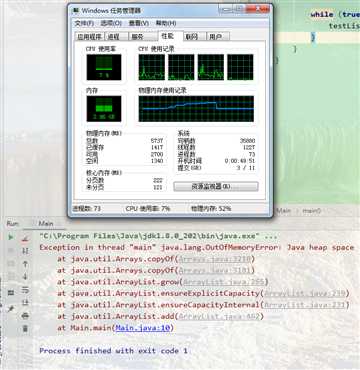Clear console with the trash icon
Screen dimensions: 360x370
pos(25,328)
